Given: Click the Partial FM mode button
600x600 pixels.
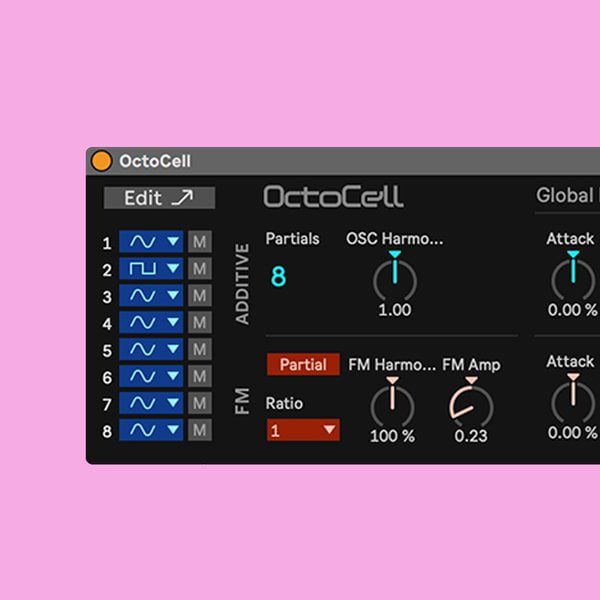Looking at the screenshot, I should point(303,364).
